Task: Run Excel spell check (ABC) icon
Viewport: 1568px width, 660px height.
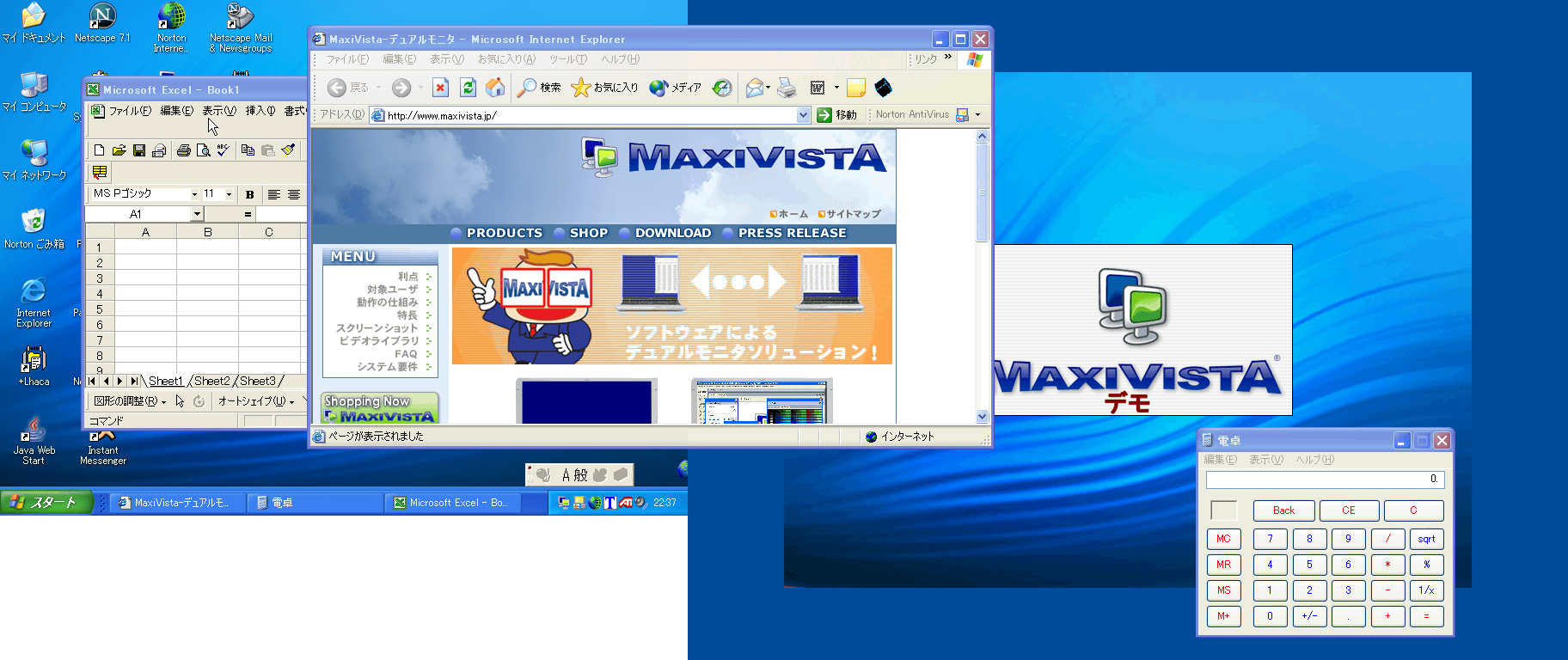Action: (223, 150)
